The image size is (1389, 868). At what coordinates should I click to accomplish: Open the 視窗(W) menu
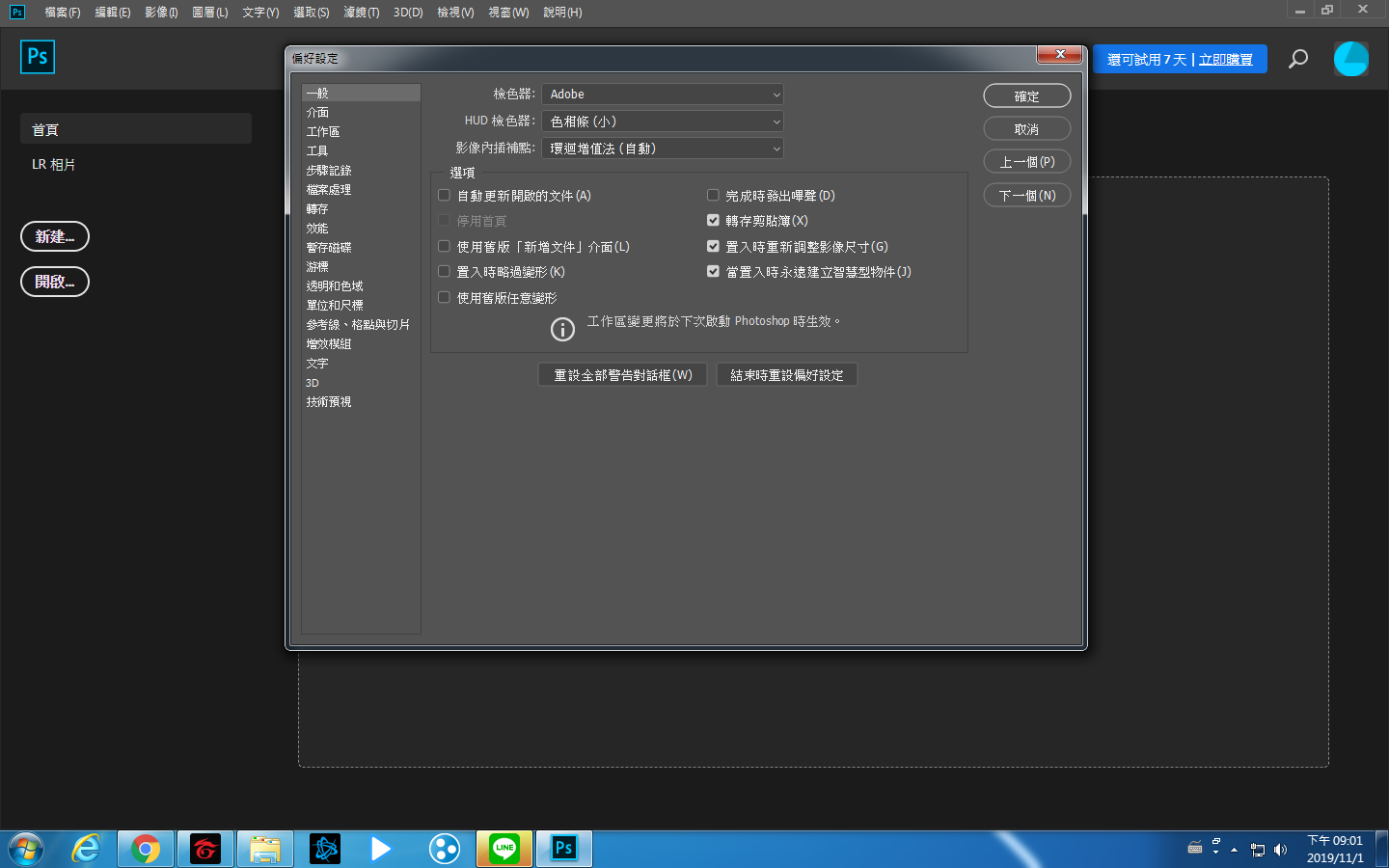(x=508, y=13)
